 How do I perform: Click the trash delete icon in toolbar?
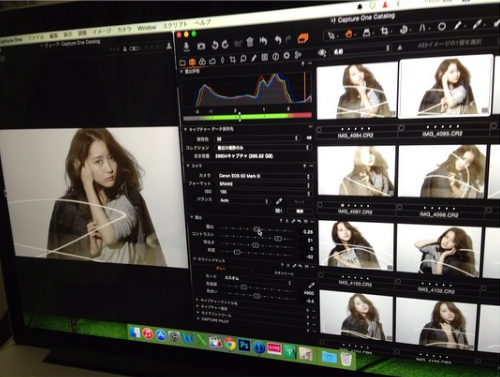point(250,42)
